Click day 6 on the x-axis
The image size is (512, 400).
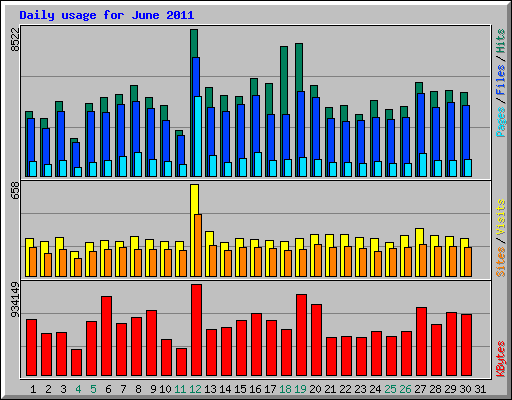[x=108, y=389]
